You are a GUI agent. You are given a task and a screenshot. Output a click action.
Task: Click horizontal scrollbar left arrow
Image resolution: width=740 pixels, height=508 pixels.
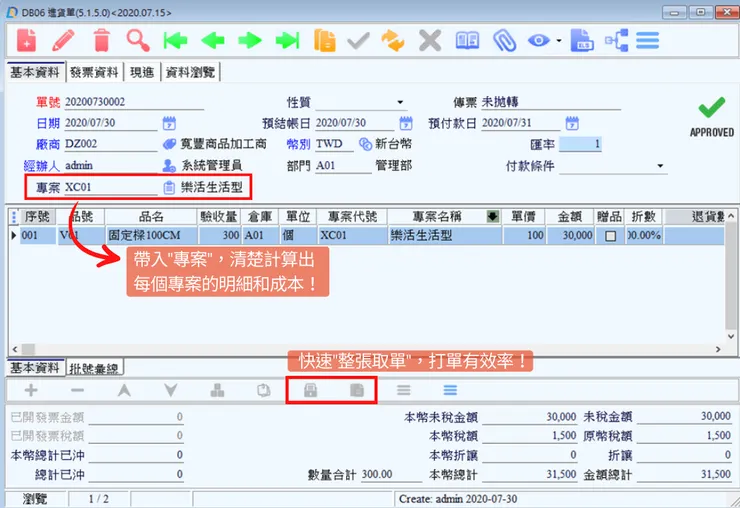[x=15, y=349]
